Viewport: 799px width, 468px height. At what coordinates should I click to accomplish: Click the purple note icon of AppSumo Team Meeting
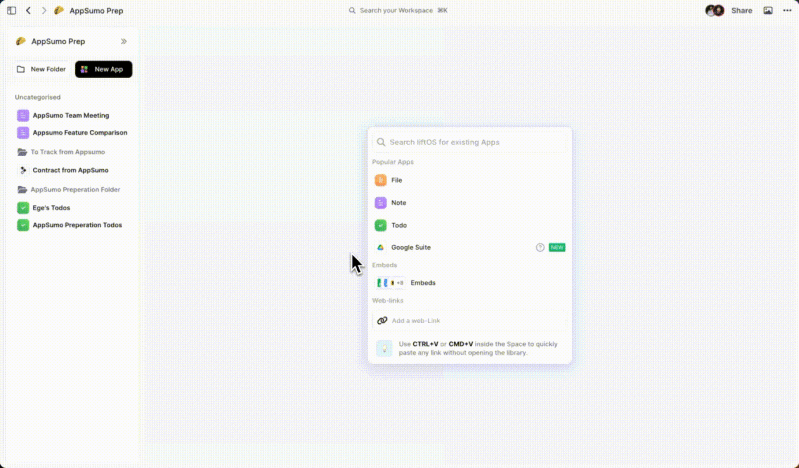point(23,116)
